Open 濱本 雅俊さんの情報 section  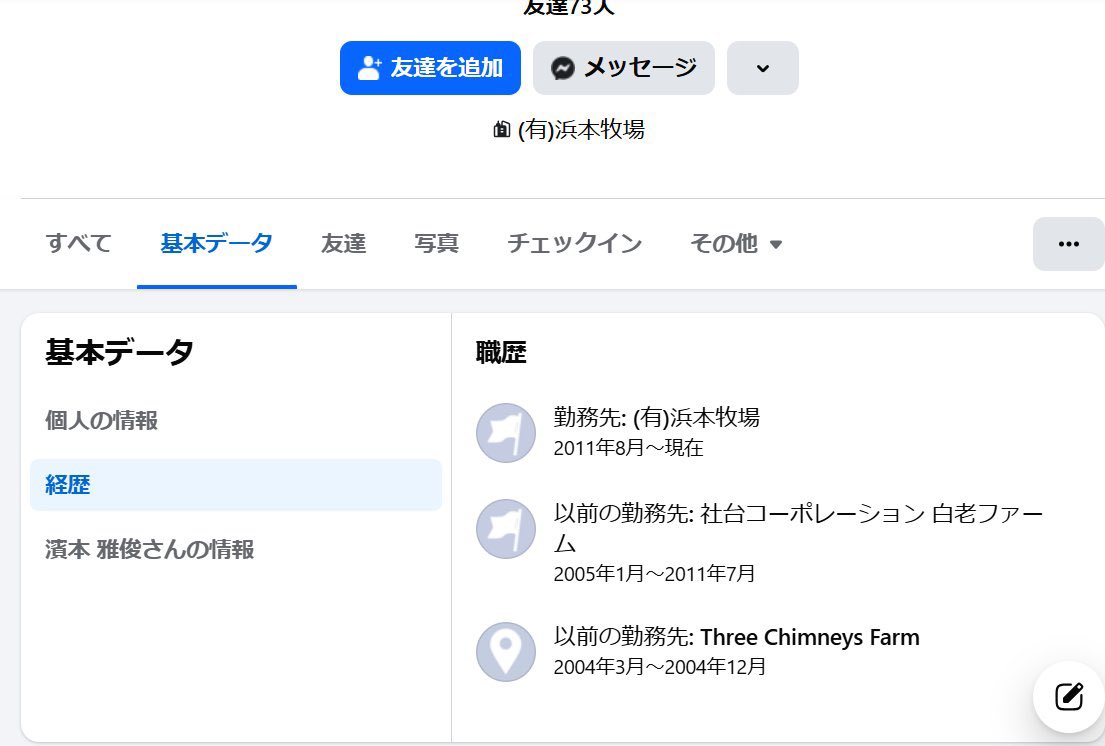pos(149,549)
